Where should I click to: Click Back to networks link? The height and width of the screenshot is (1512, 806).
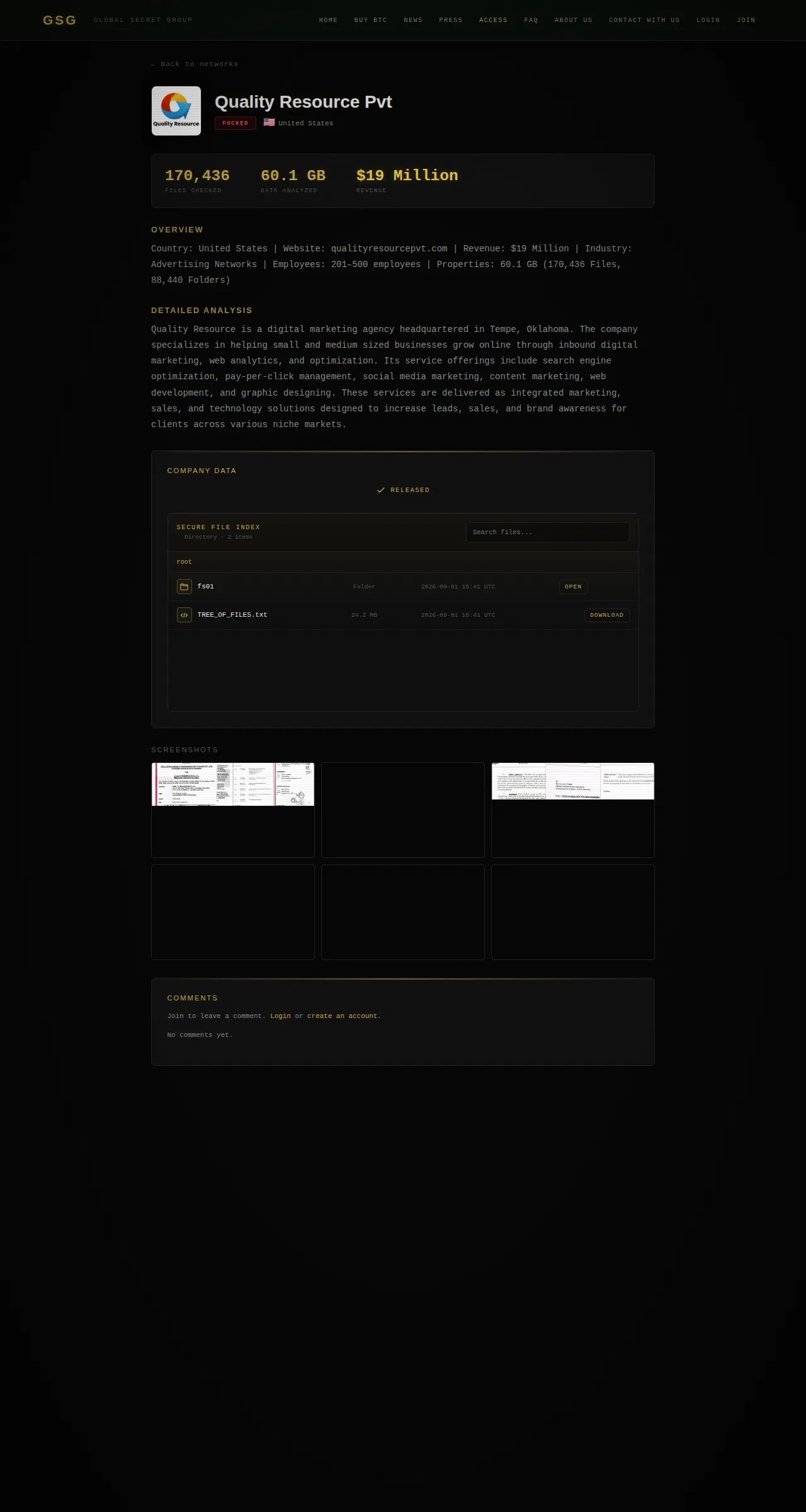pyautogui.click(x=195, y=64)
